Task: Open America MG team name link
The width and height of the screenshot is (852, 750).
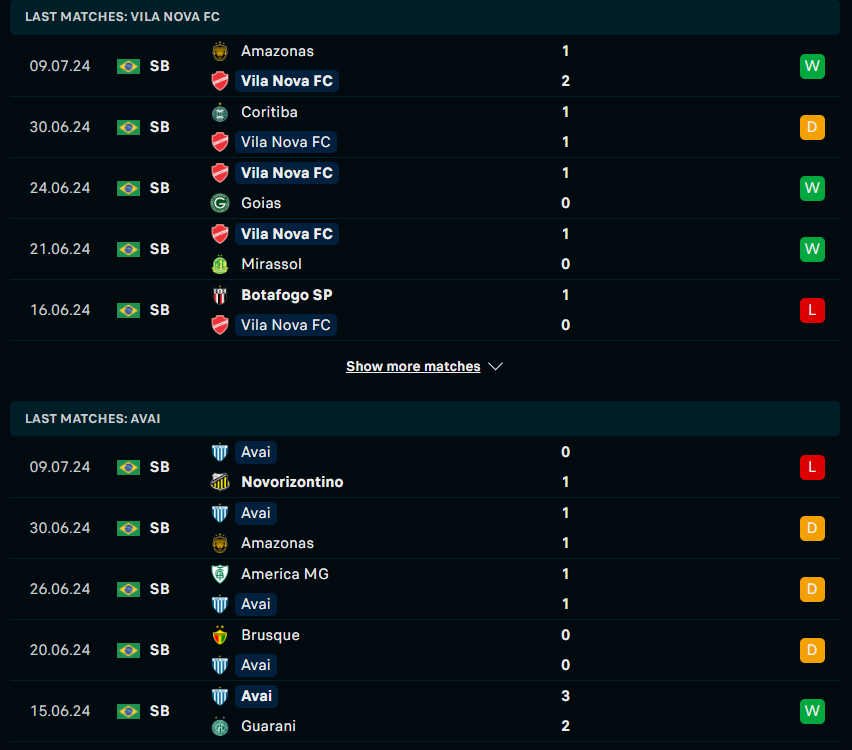Action: point(285,574)
